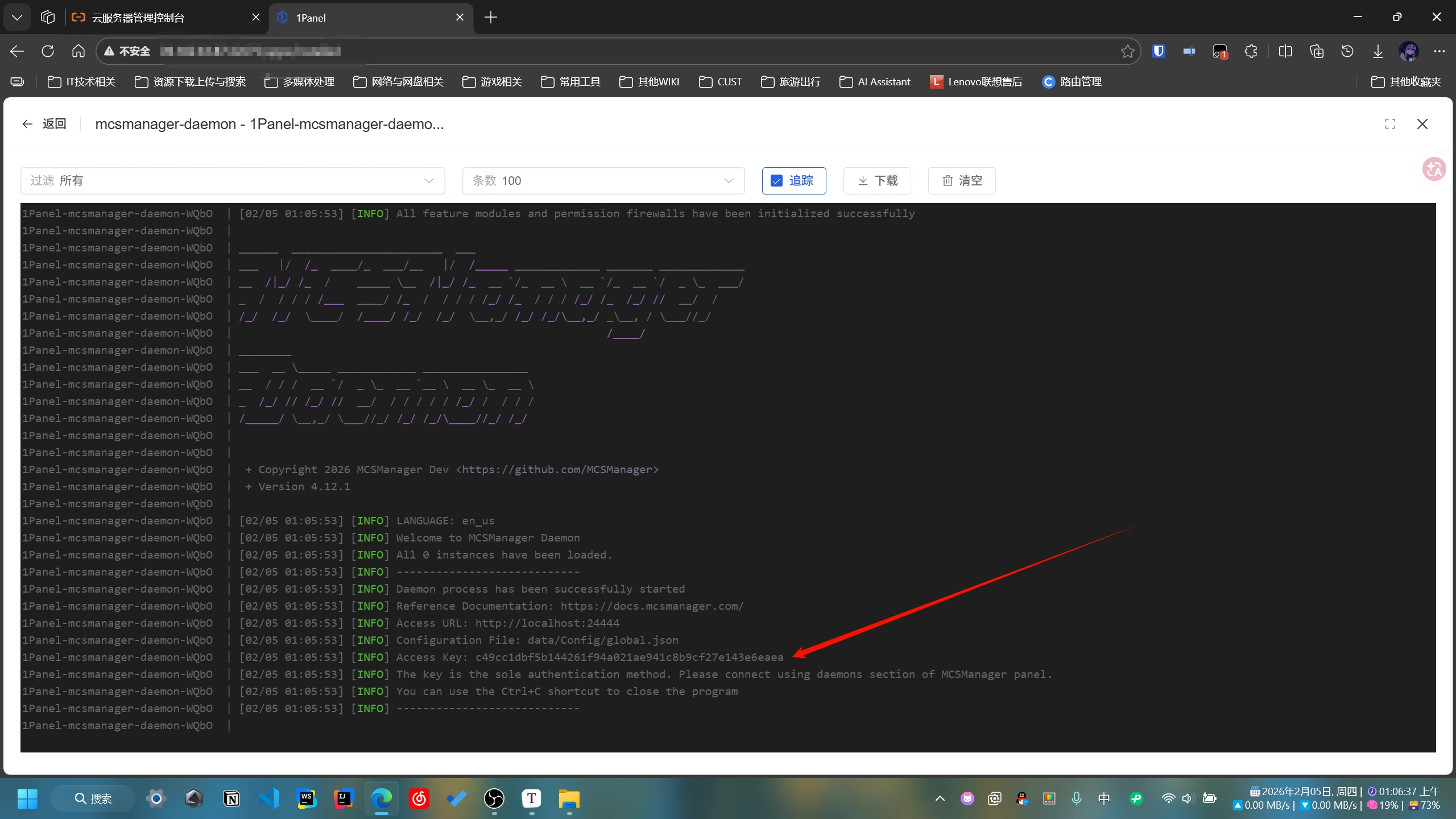This screenshot has width=1456, height=819.
Task: Click the Access Key value in log
Action: pos(629,657)
